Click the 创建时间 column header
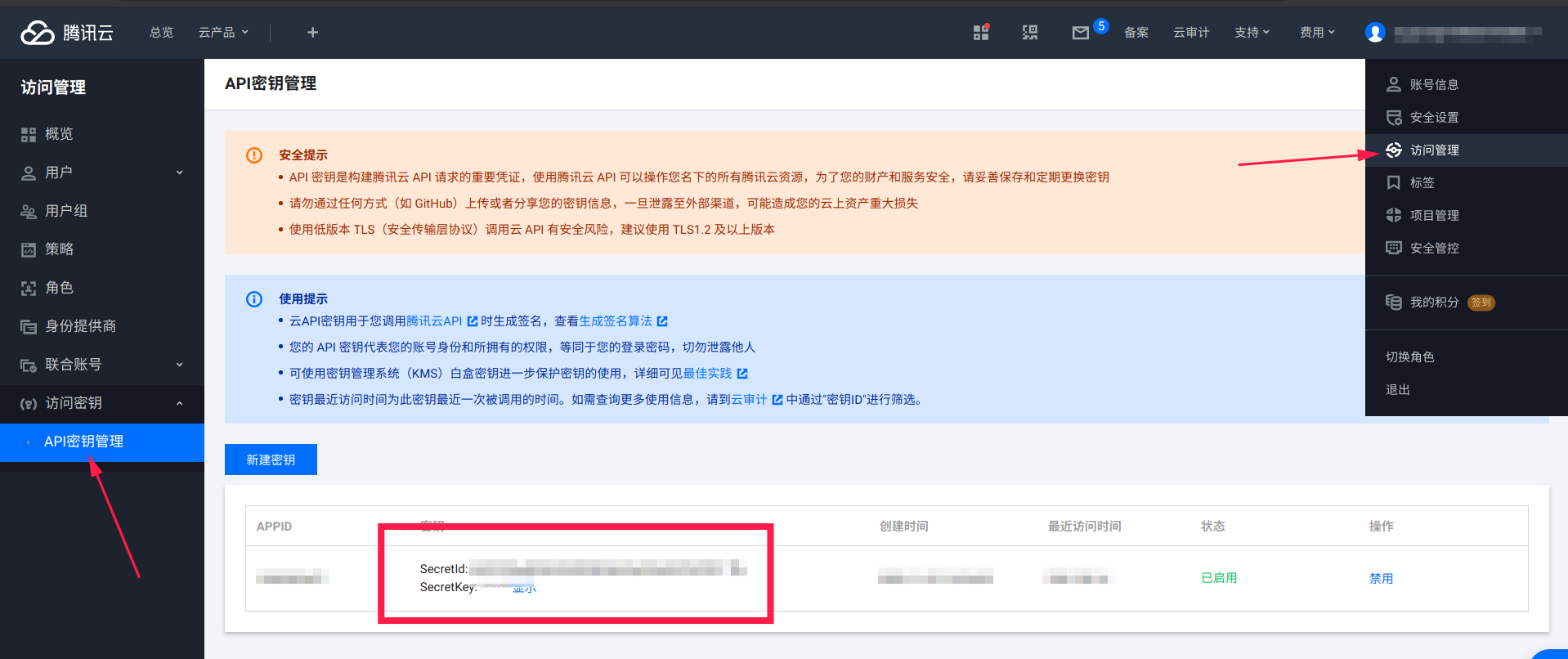Image resolution: width=1568 pixels, height=659 pixels. (x=903, y=527)
